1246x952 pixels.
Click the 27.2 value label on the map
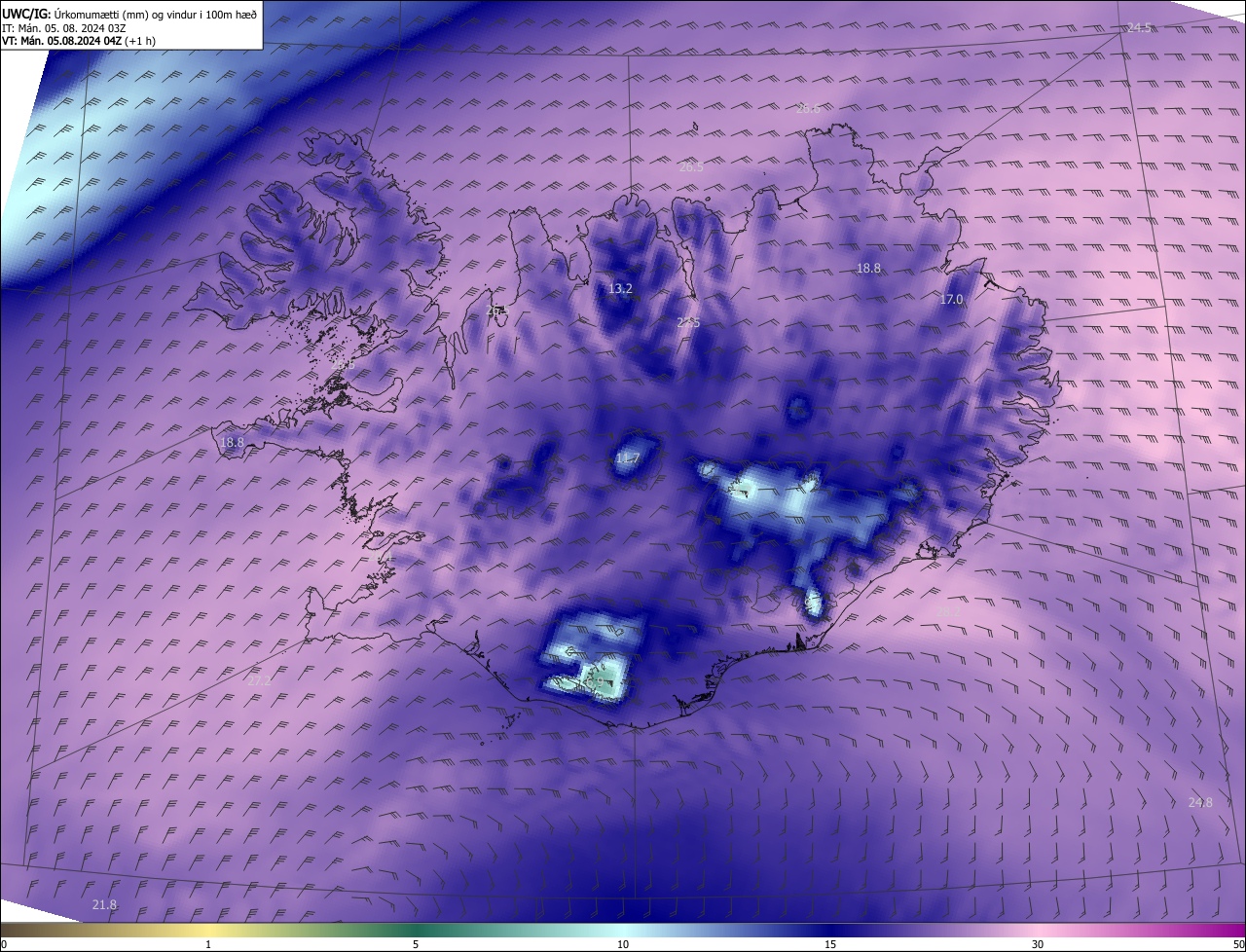(259, 681)
